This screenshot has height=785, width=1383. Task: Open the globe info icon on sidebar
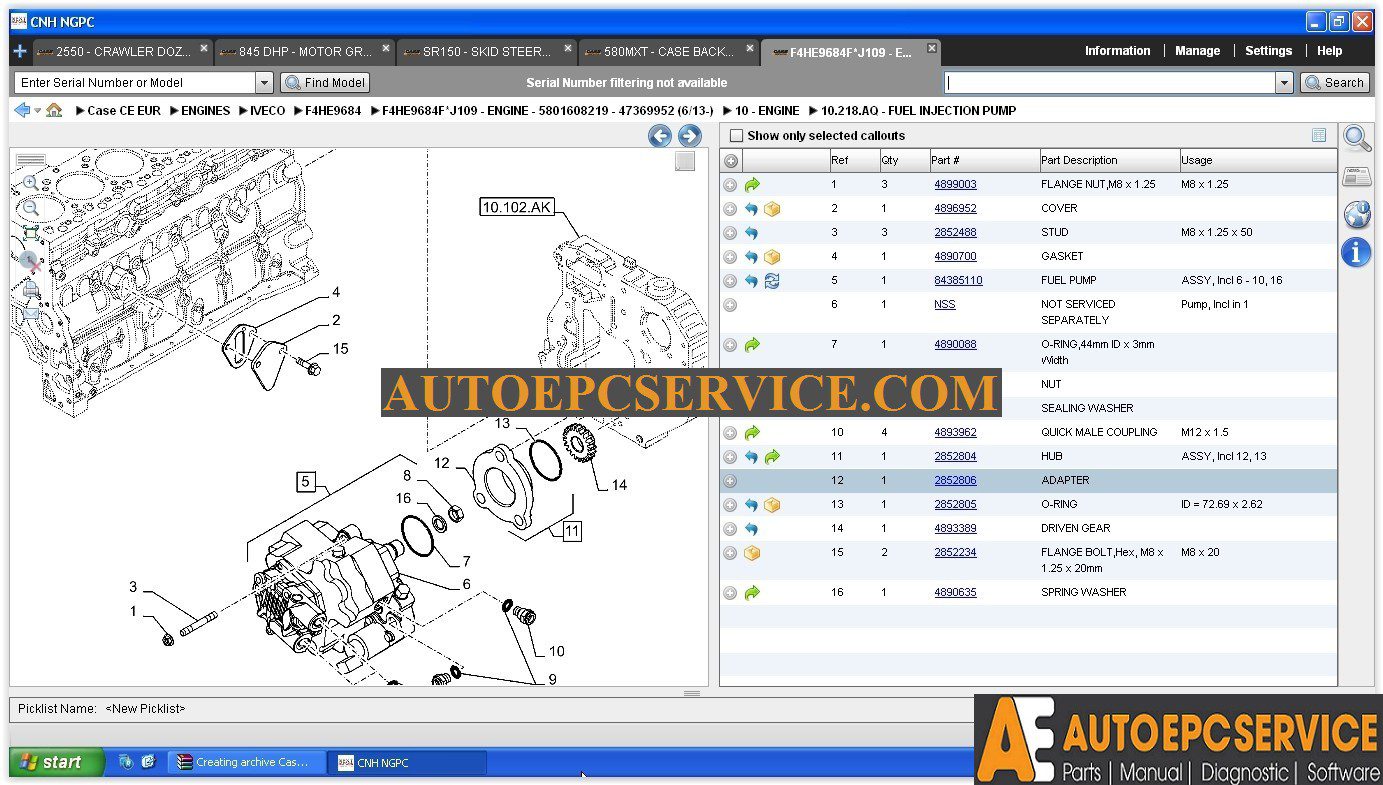[1357, 214]
